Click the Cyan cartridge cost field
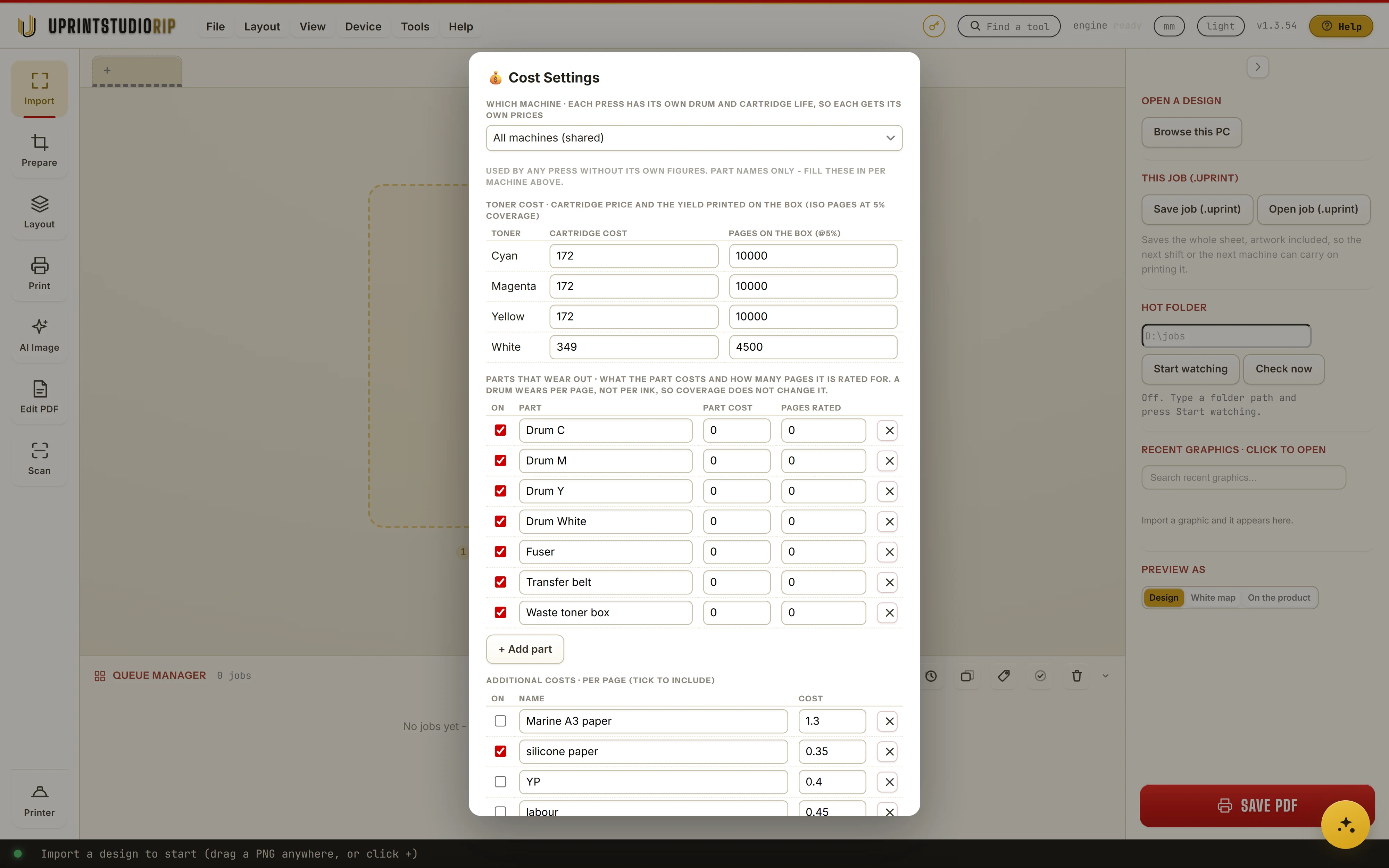This screenshot has height=868, width=1389. point(634,256)
